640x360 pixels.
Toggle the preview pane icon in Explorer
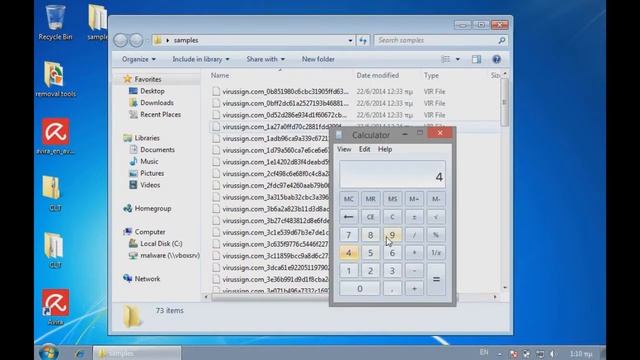click(x=476, y=59)
